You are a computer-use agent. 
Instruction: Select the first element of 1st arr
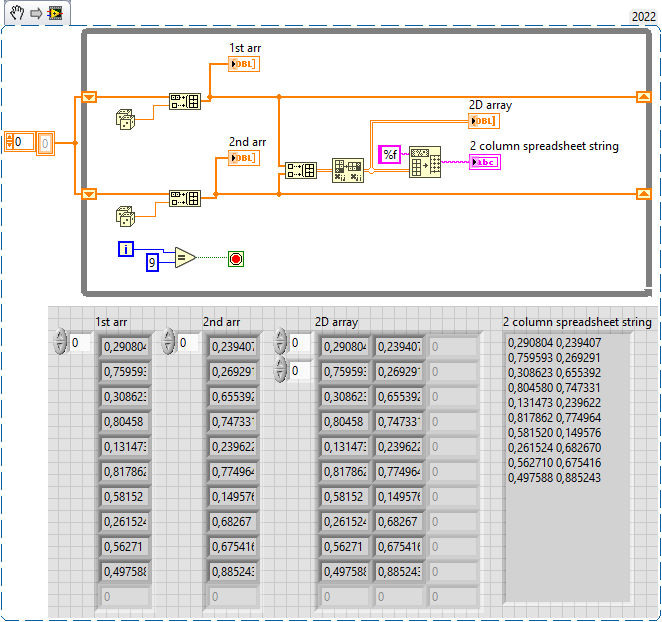124,347
